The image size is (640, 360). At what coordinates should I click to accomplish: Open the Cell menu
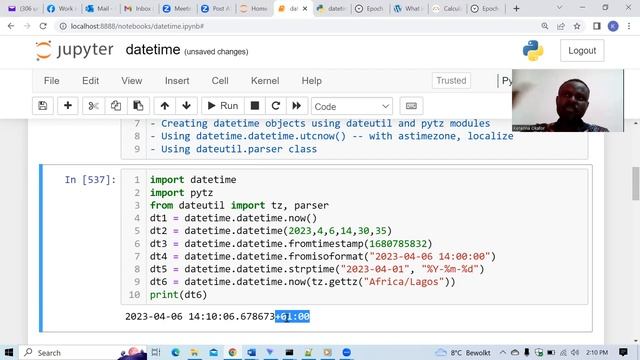click(220, 81)
